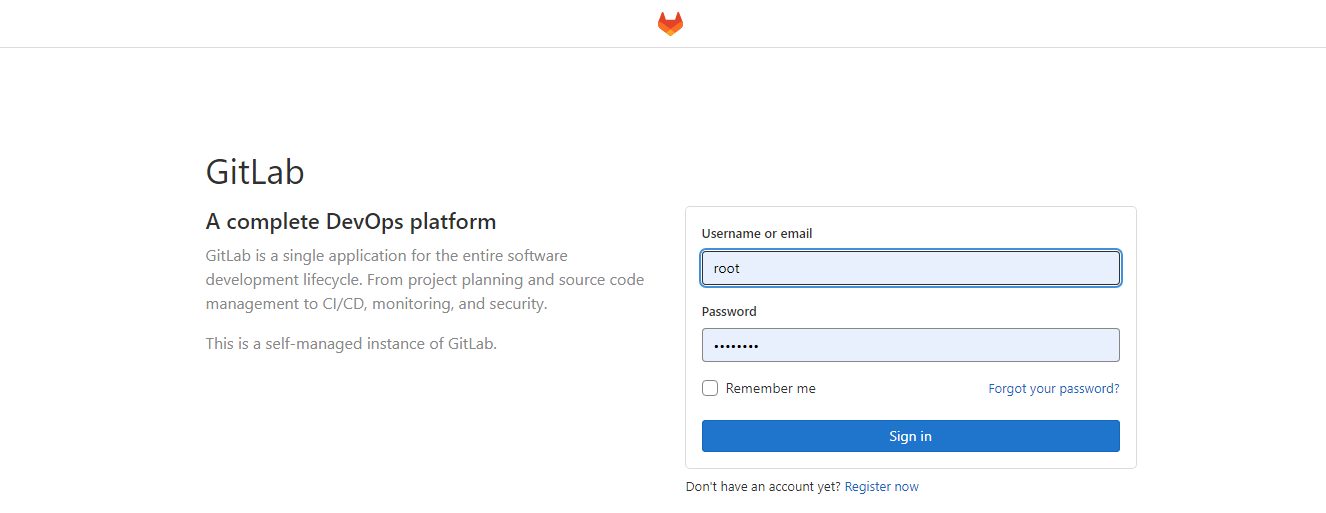Click "Don't have an account yet?" text
The width and height of the screenshot is (1326, 513).
pos(762,487)
